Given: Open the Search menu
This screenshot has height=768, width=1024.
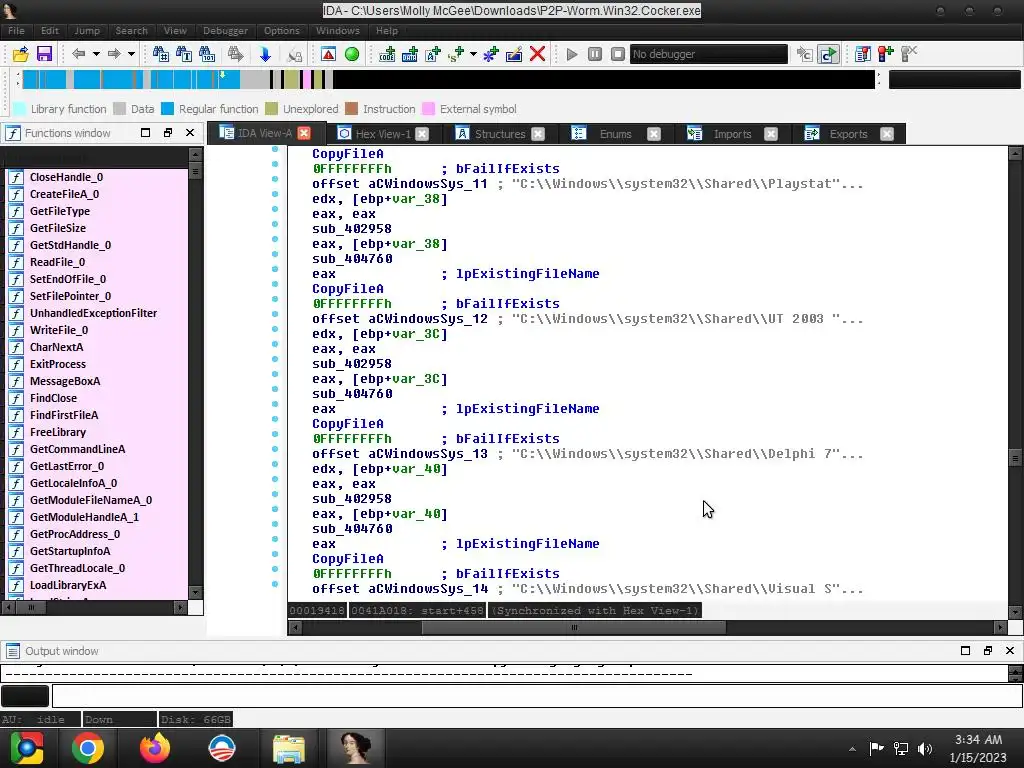Looking at the screenshot, I should point(131,31).
